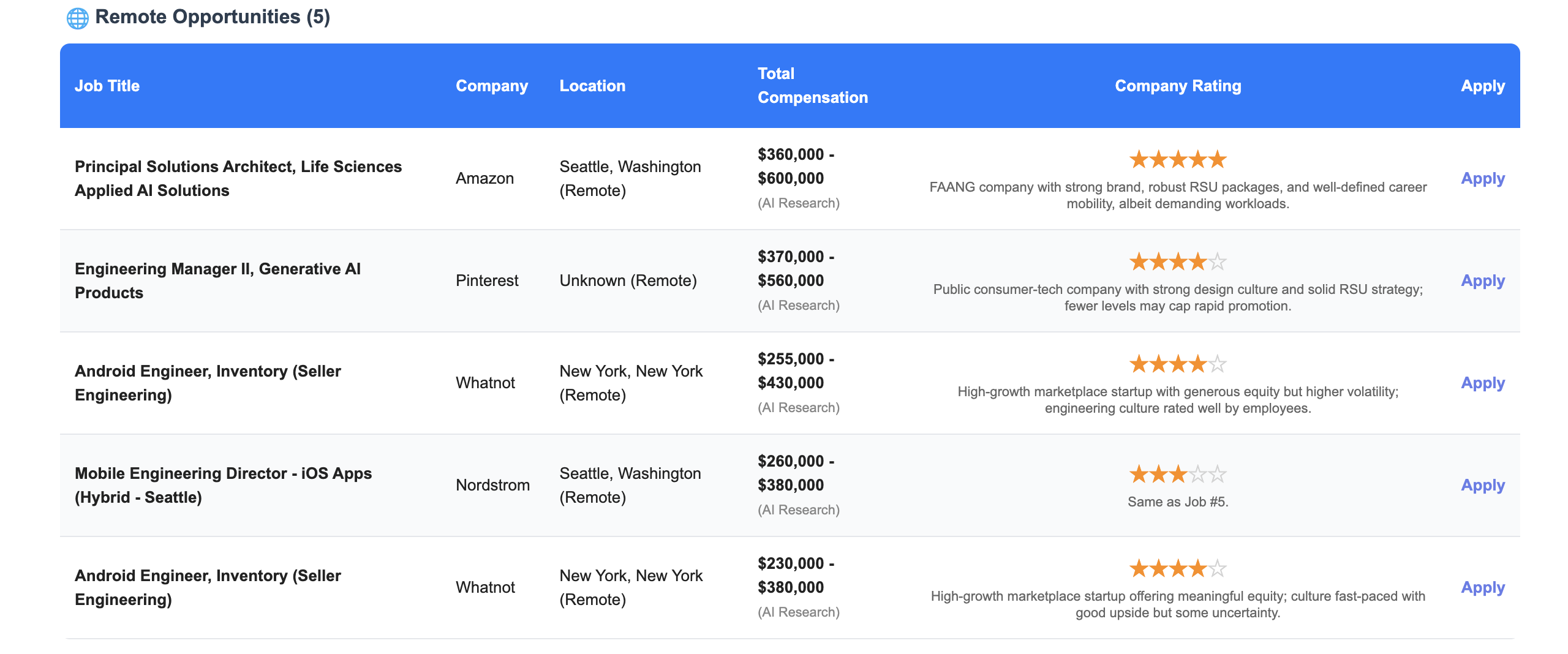Image resolution: width=1568 pixels, height=654 pixels.
Task: Click the (AI Research) label under Pinterest's compensation
Action: (x=799, y=306)
